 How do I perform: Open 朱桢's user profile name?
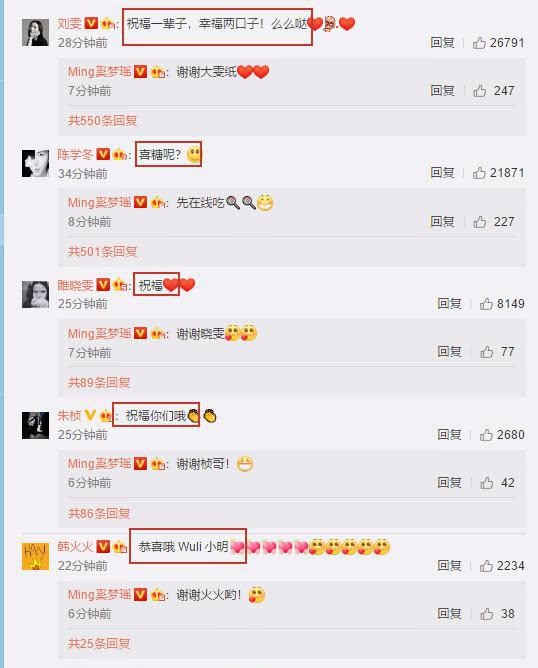69,415
